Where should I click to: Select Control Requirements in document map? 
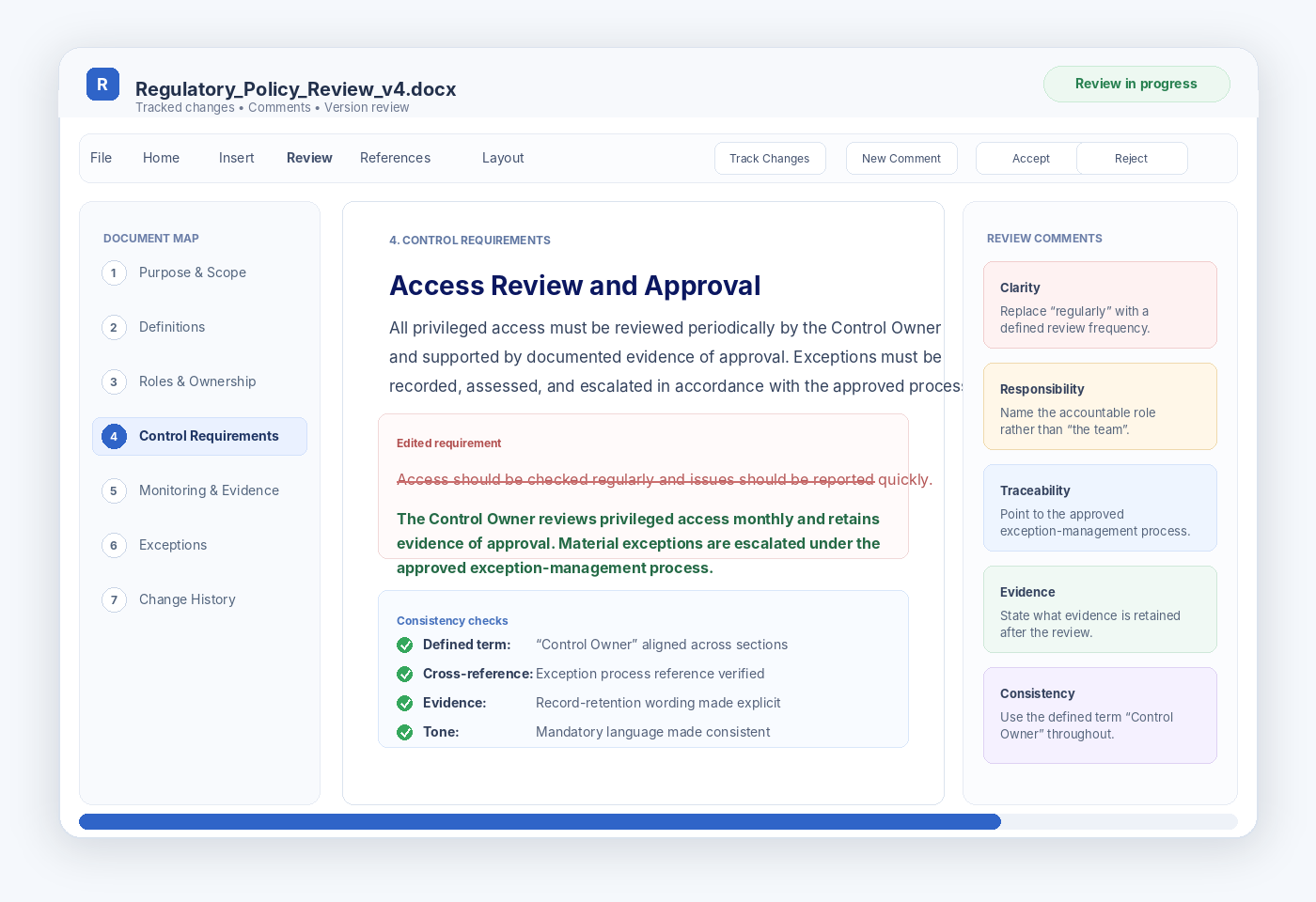coord(199,436)
